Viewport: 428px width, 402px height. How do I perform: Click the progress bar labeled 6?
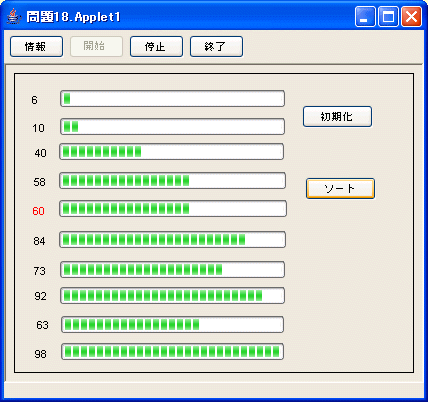coord(172,98)
